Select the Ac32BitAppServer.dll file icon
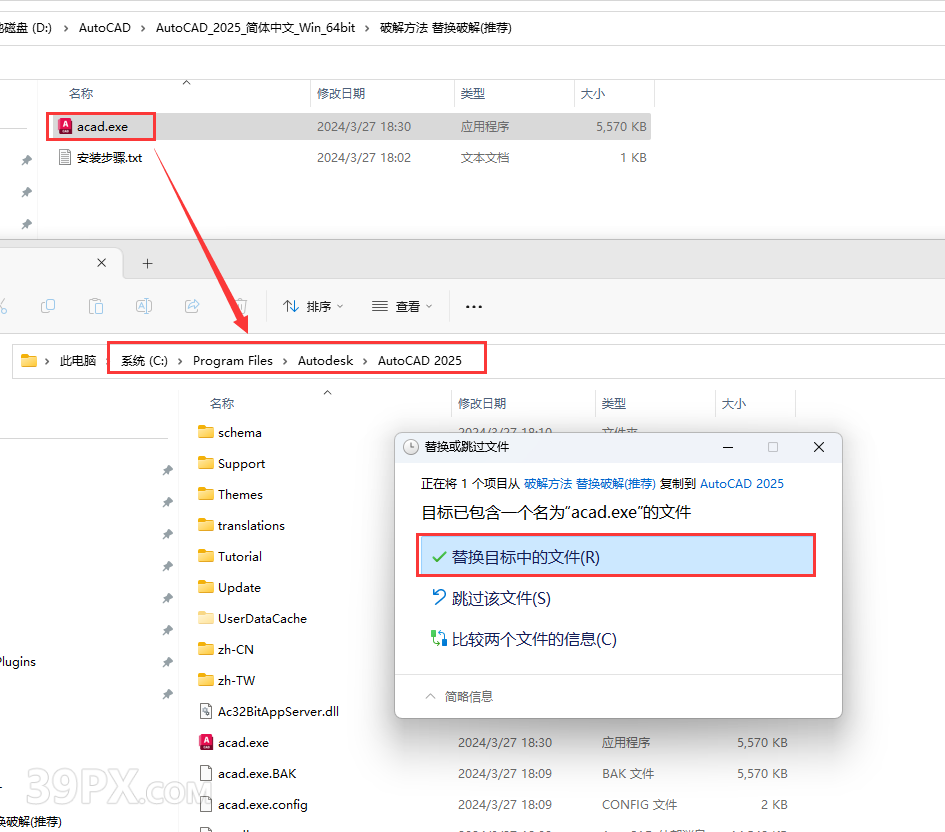 coord(206,712)
